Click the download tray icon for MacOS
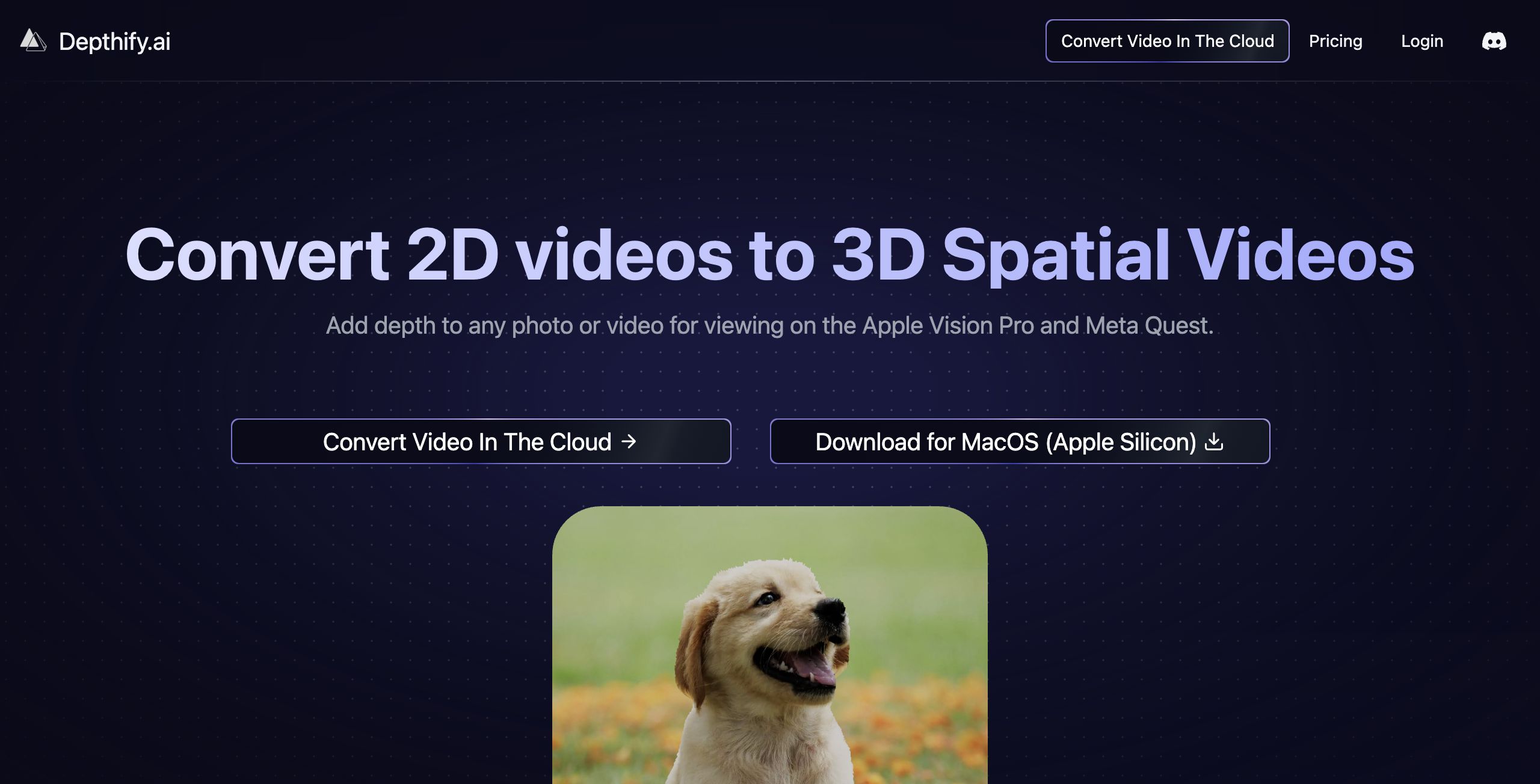Screen dimensions: 1540x784 click(x=1214, y=441)
